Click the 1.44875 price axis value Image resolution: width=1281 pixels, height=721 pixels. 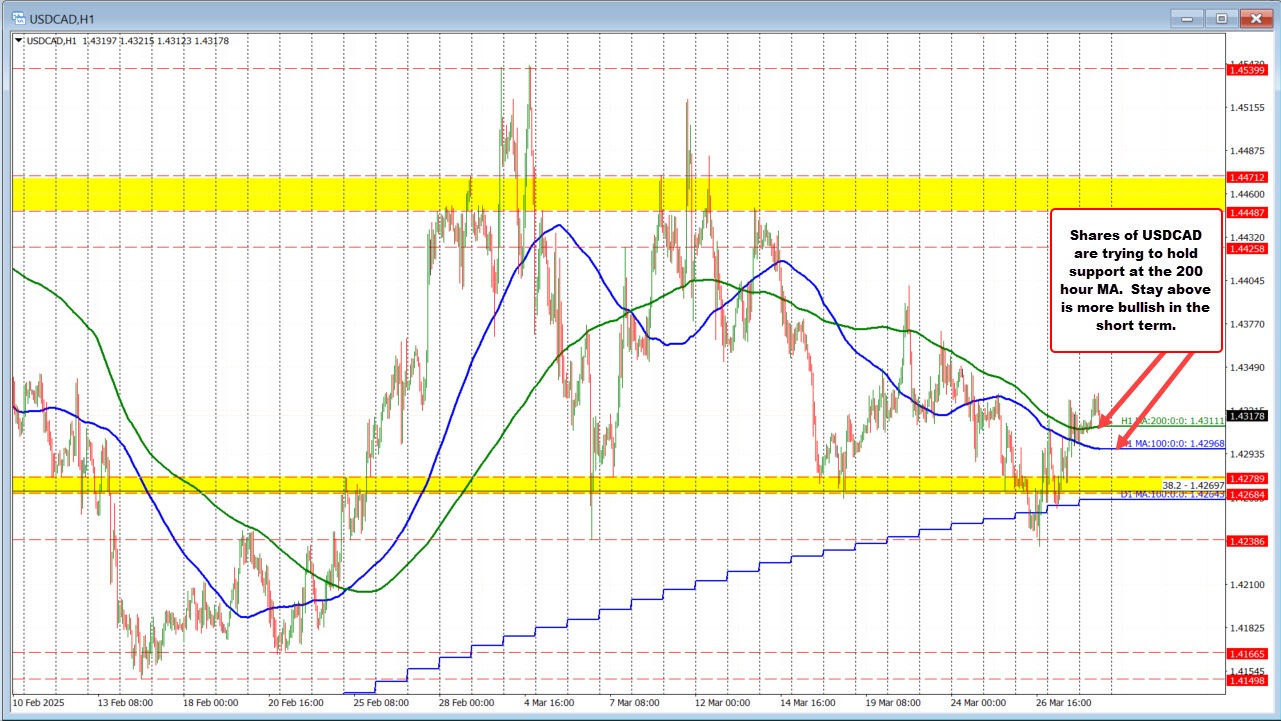click(1249, 151)
